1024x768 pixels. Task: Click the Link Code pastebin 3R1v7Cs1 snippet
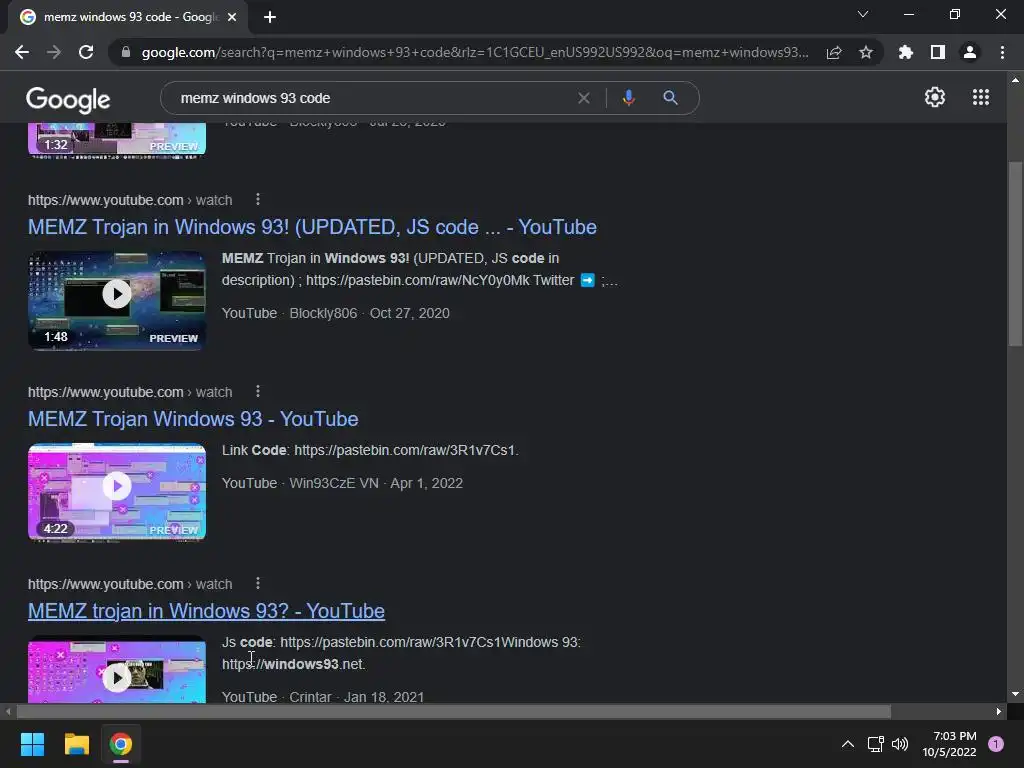[x=370, y=450]
